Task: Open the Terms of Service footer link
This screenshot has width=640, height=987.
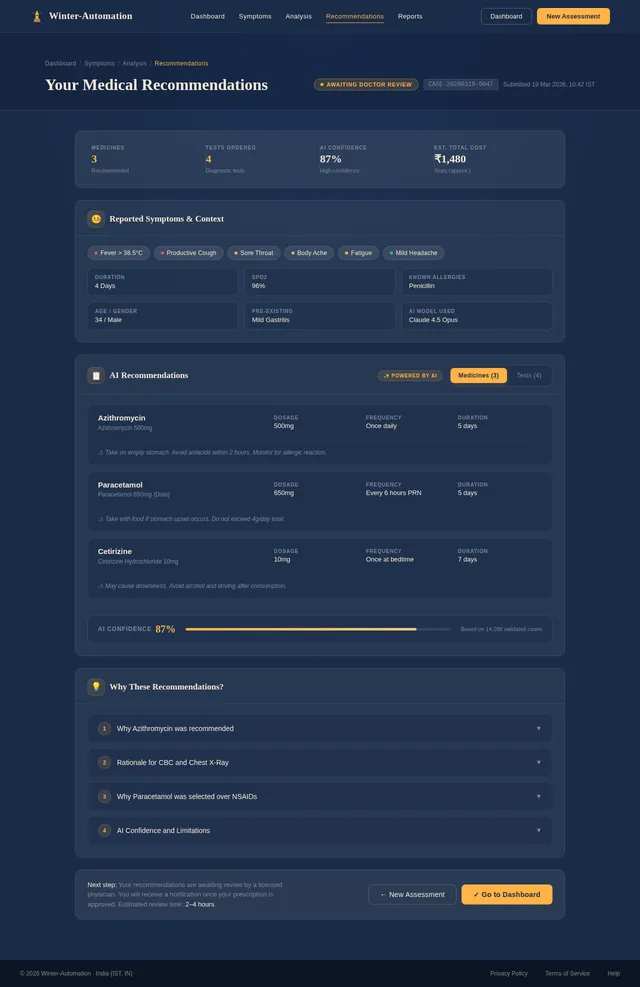Action: (x=567, y=973)
